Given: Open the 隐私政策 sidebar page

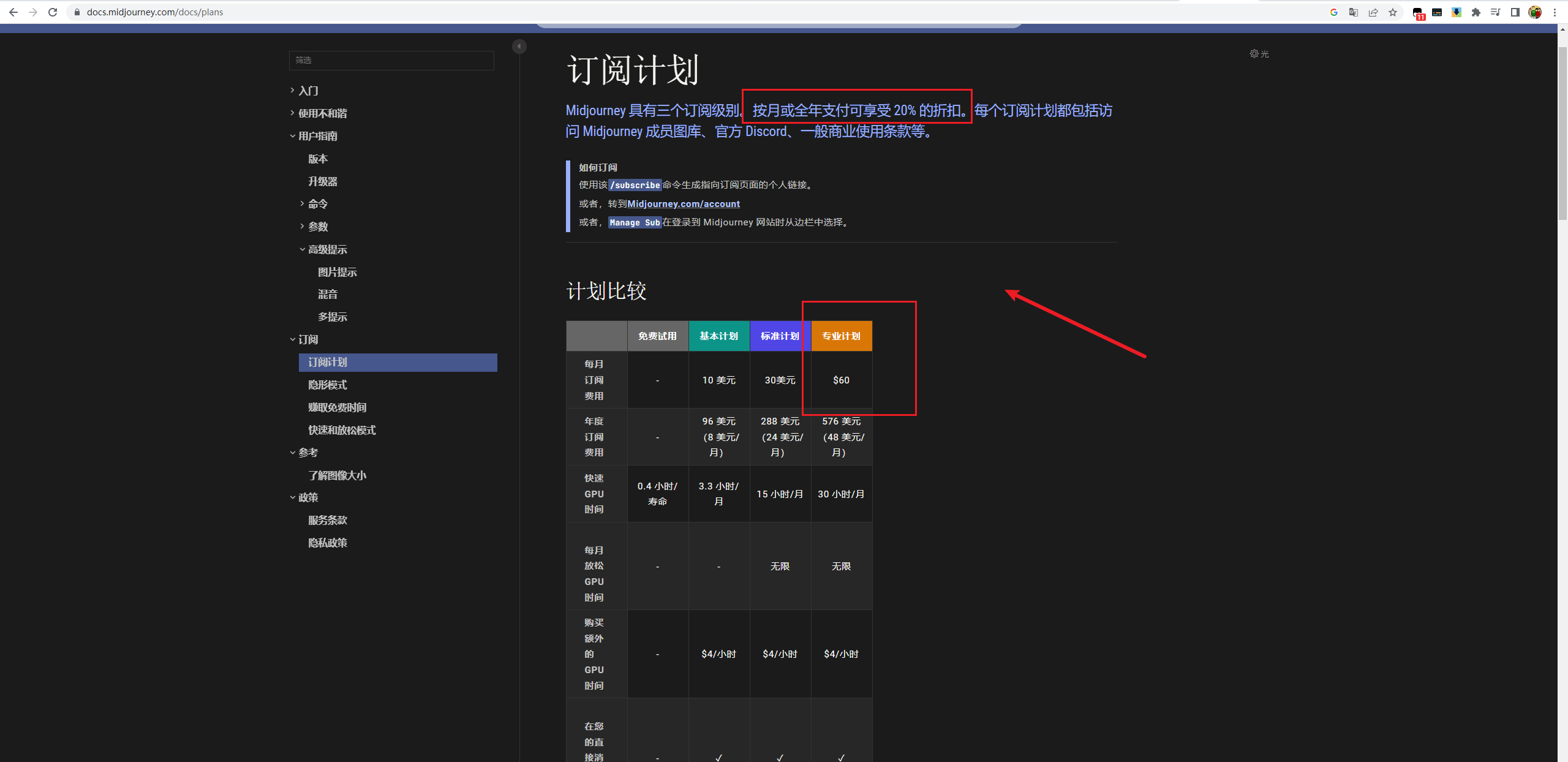Looking at the screenshot, I should (328, 543).
